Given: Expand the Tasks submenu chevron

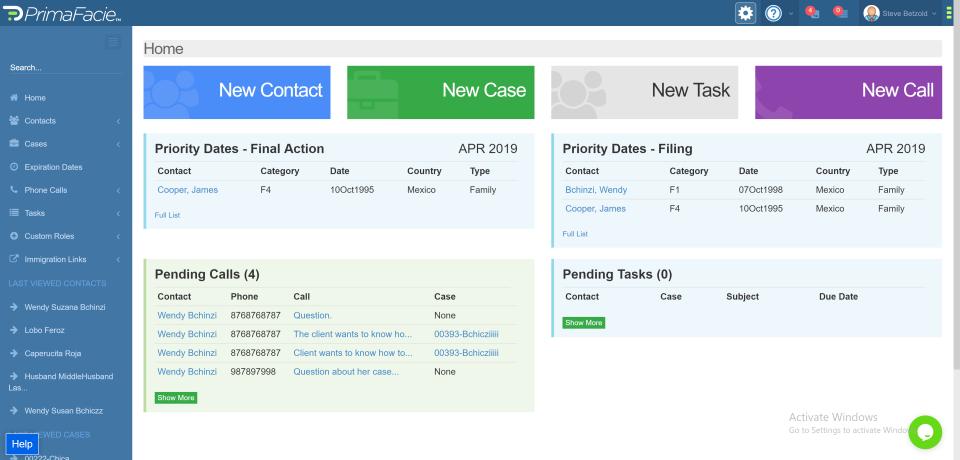Looking at the screenshot, I should [x=118, y=214].
